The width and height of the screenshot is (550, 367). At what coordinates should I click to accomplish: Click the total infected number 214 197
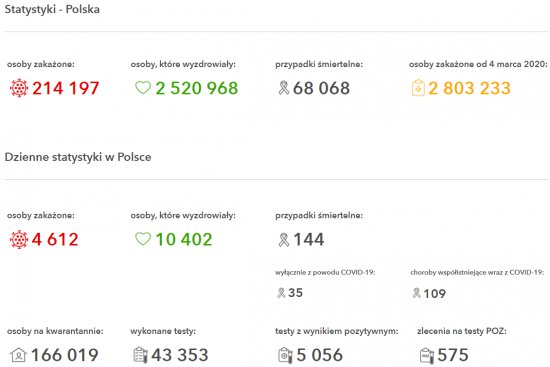[66, 88]
